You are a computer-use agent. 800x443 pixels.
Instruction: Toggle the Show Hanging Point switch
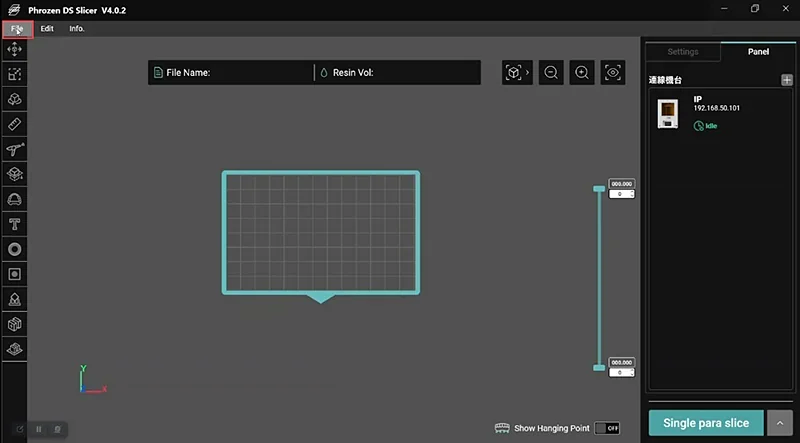(x=607, y=428)
